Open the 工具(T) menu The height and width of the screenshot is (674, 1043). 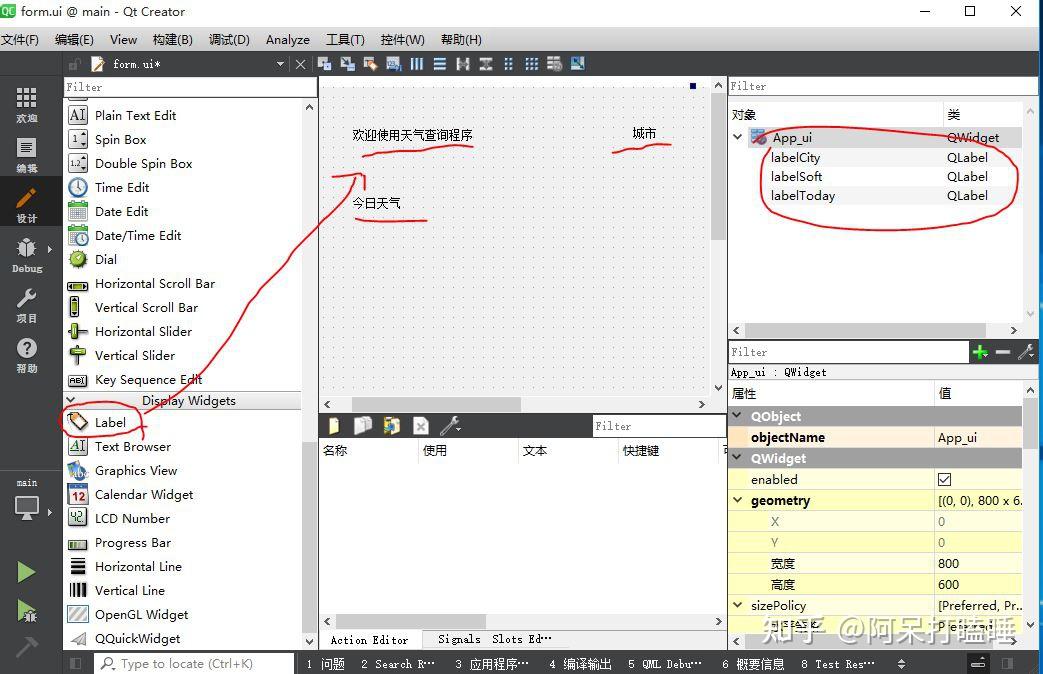coord(345,40)
